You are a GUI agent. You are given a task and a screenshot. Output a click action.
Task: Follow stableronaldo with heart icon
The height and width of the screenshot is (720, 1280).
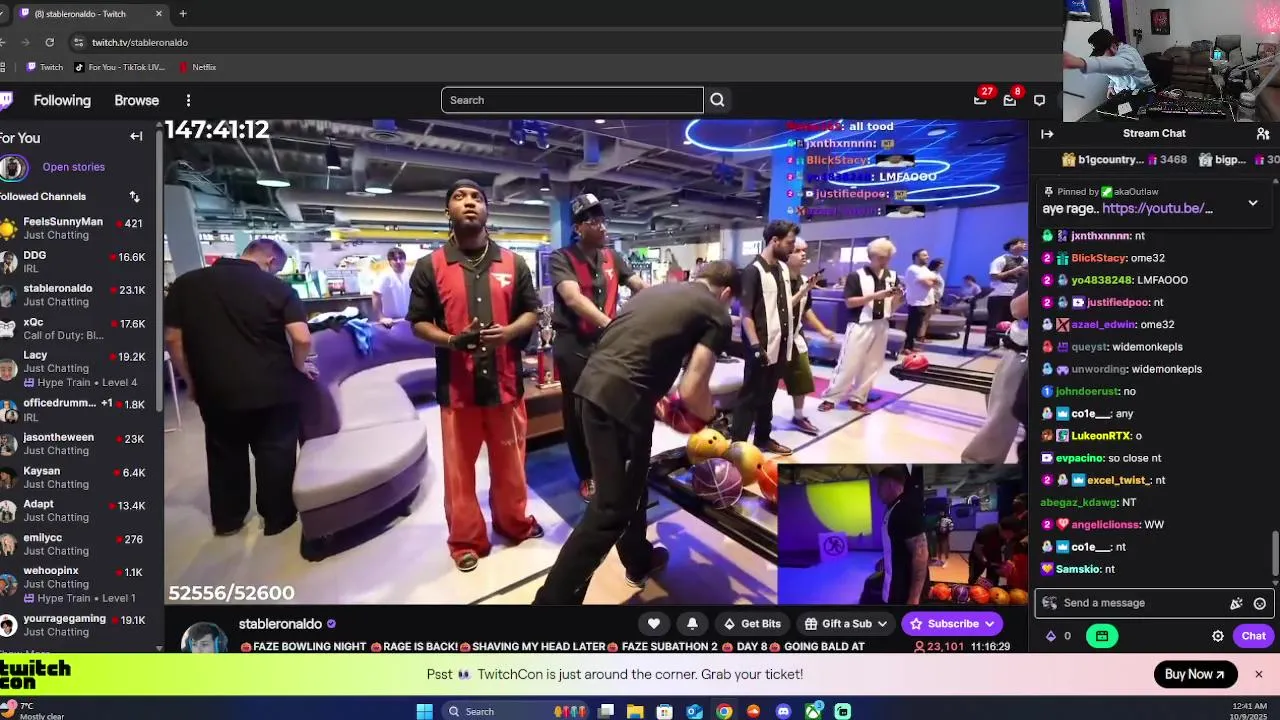[654, 623]
